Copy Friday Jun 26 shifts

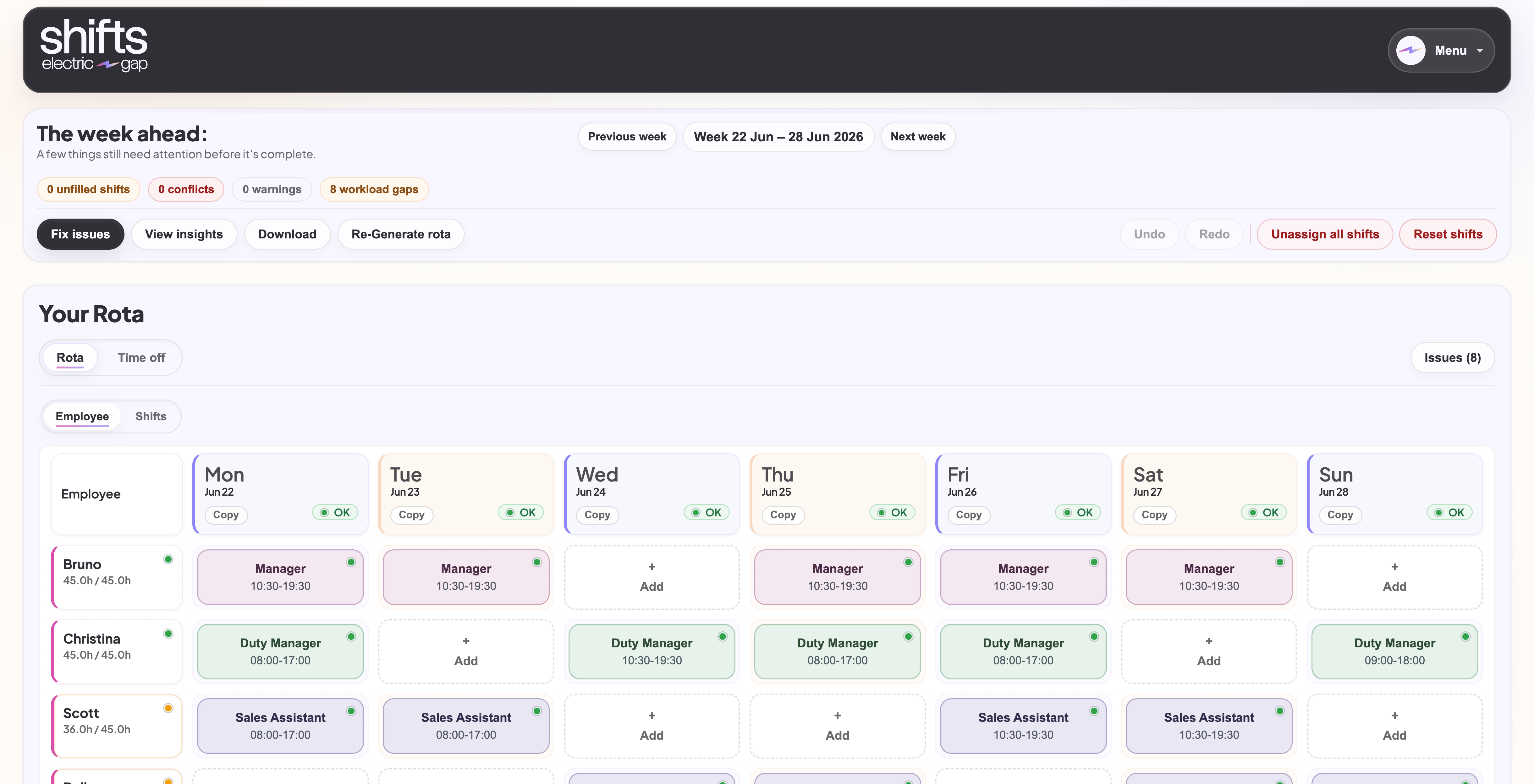[x=969, y=515]
